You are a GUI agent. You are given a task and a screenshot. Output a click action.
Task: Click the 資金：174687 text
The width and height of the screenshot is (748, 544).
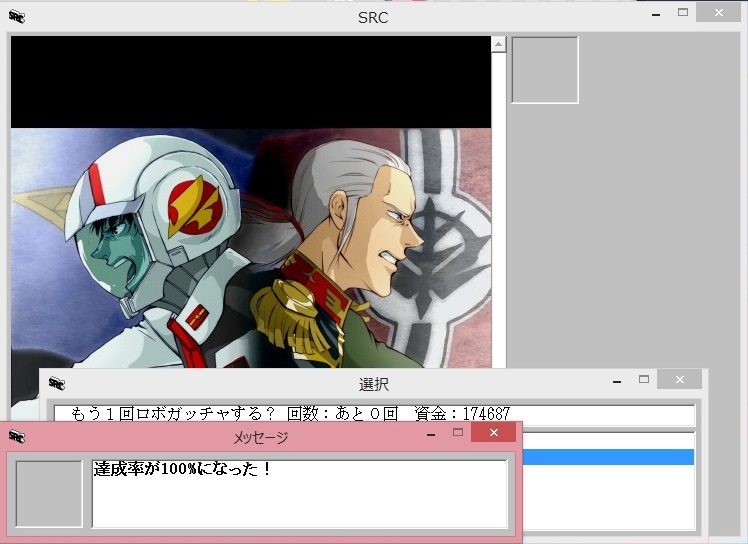pyautogui.click(x=462, y=413)
